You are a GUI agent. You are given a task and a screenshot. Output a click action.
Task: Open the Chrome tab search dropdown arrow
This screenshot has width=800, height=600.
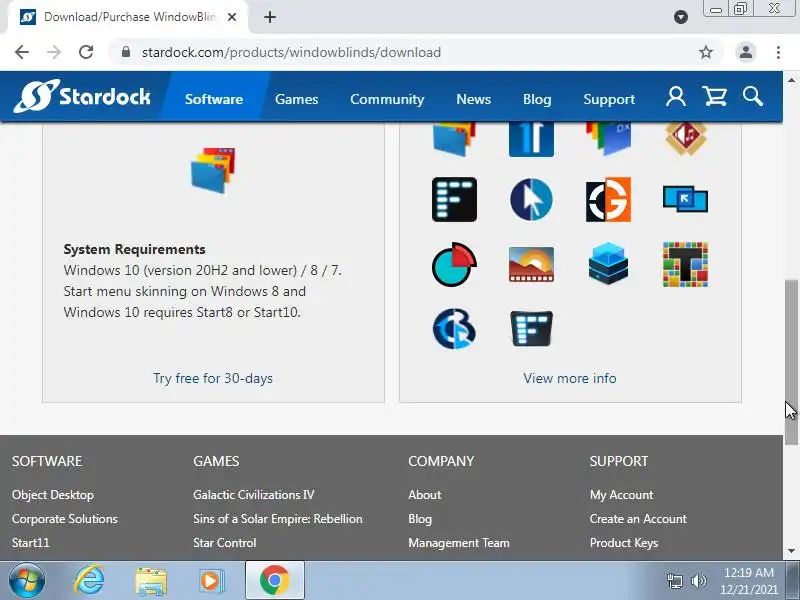681,17
